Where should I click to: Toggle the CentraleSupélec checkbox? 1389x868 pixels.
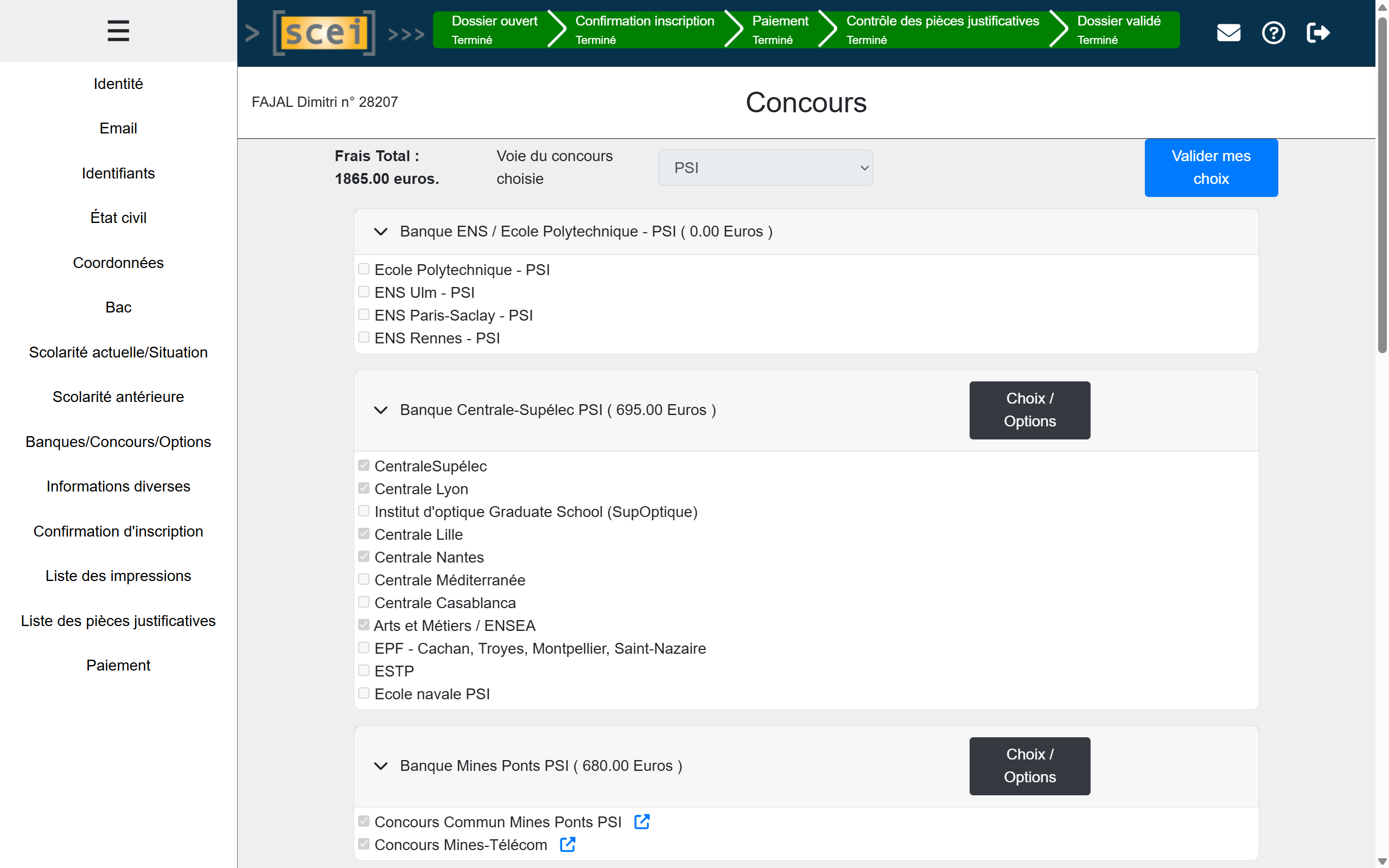(364, 465)
